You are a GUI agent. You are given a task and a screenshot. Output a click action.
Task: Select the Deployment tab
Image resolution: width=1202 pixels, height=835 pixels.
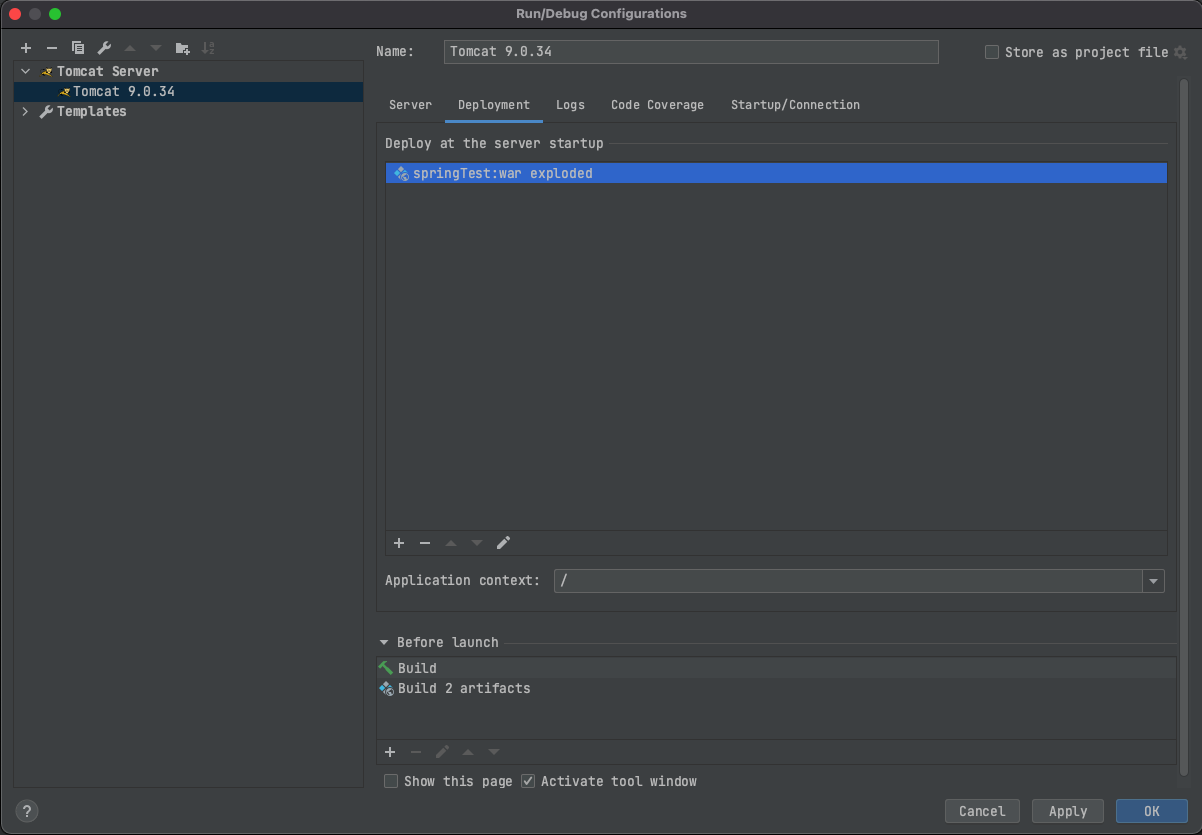pyautogui.click(x=494, y=105)
